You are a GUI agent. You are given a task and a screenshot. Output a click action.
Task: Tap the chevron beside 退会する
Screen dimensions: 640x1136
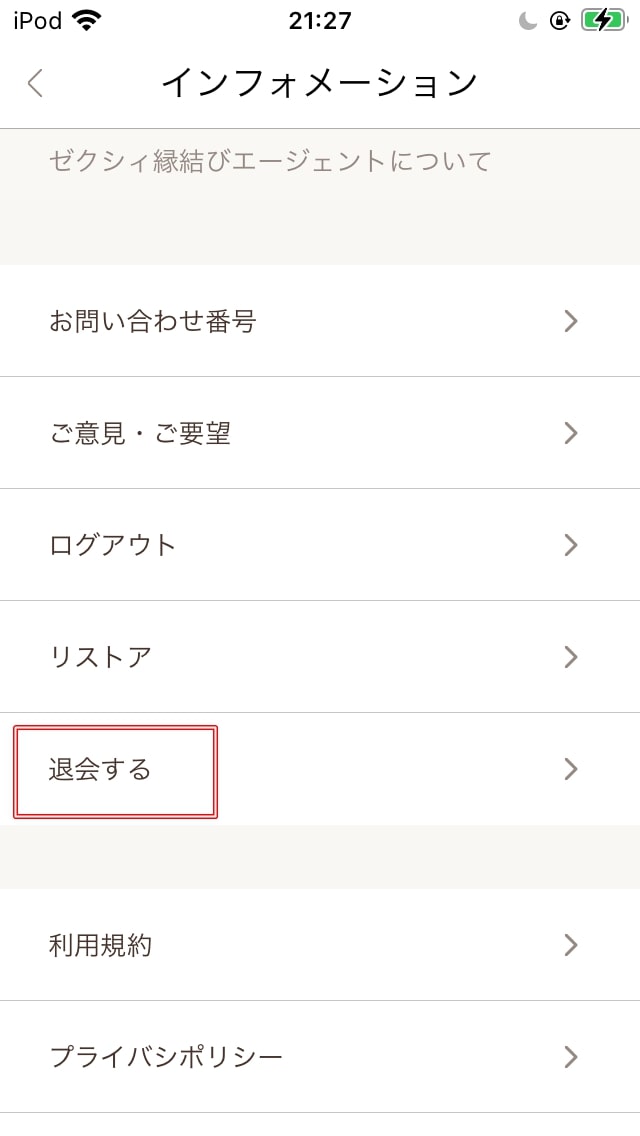point(571,769)
